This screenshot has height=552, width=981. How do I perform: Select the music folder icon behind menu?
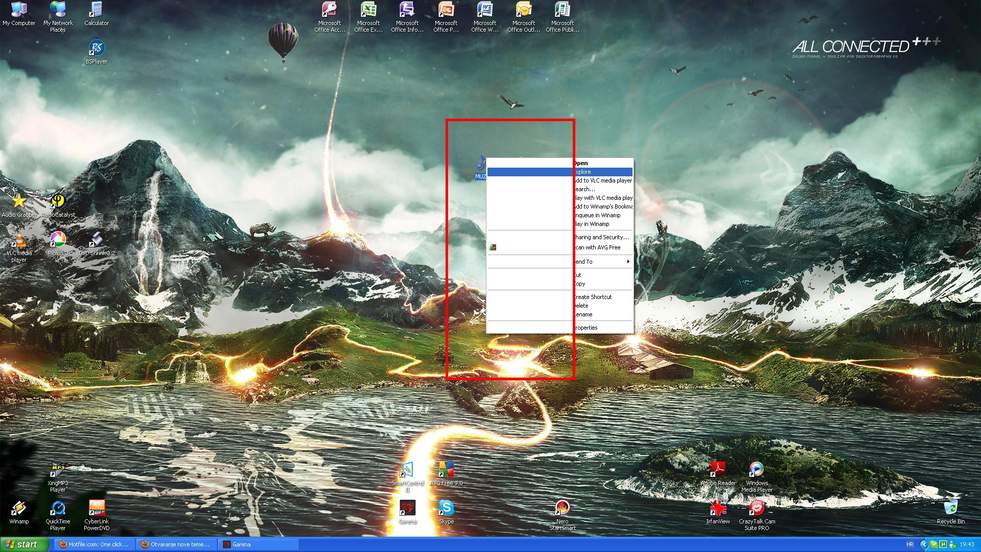(480, 168)
